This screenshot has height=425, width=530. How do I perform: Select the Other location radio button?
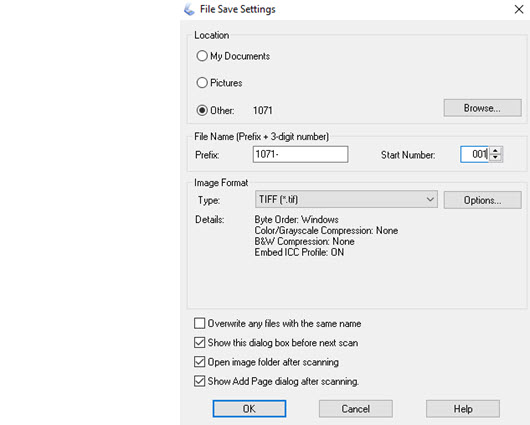click(202, 110)
